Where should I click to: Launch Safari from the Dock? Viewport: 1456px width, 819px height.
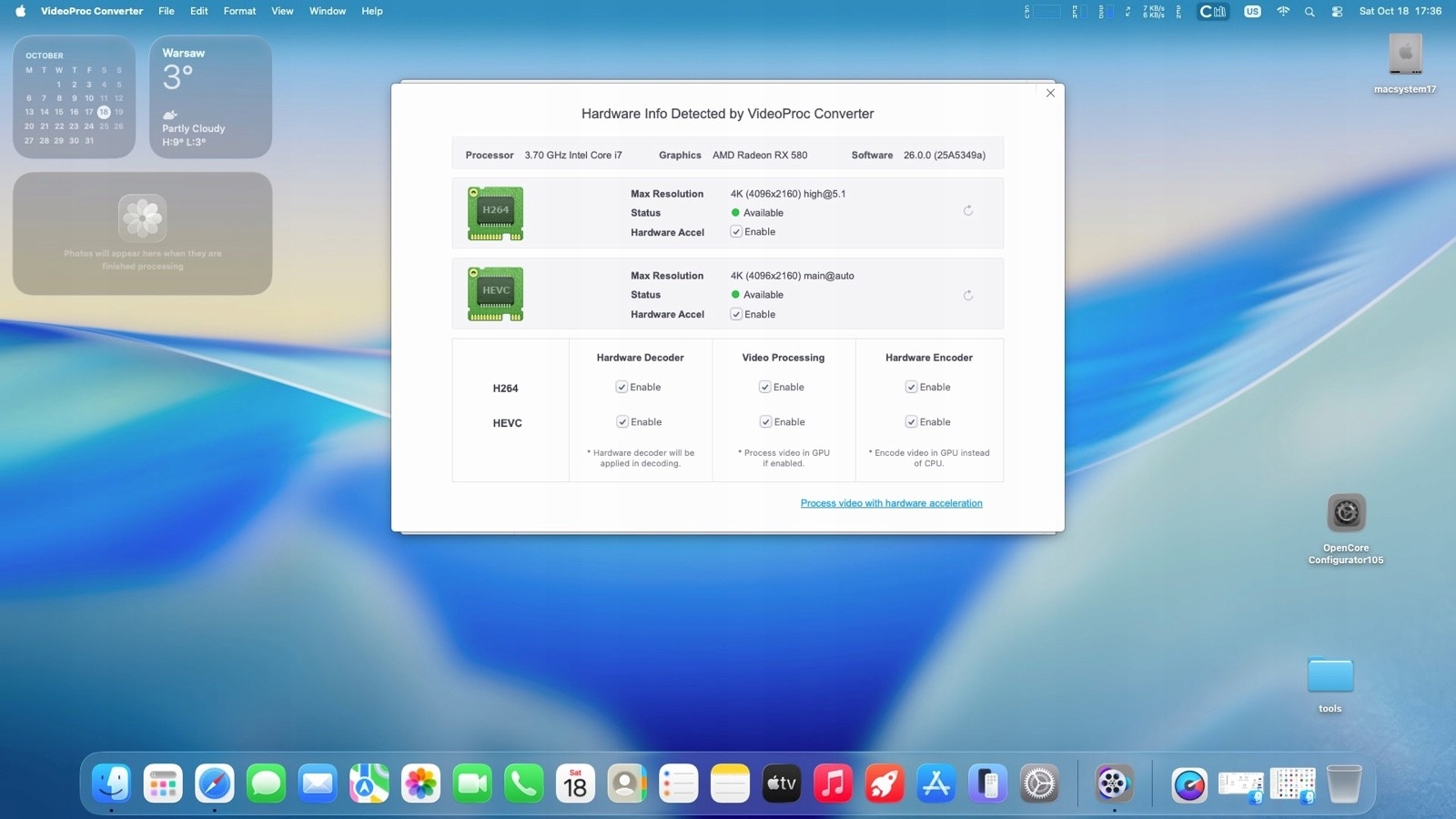215,784
